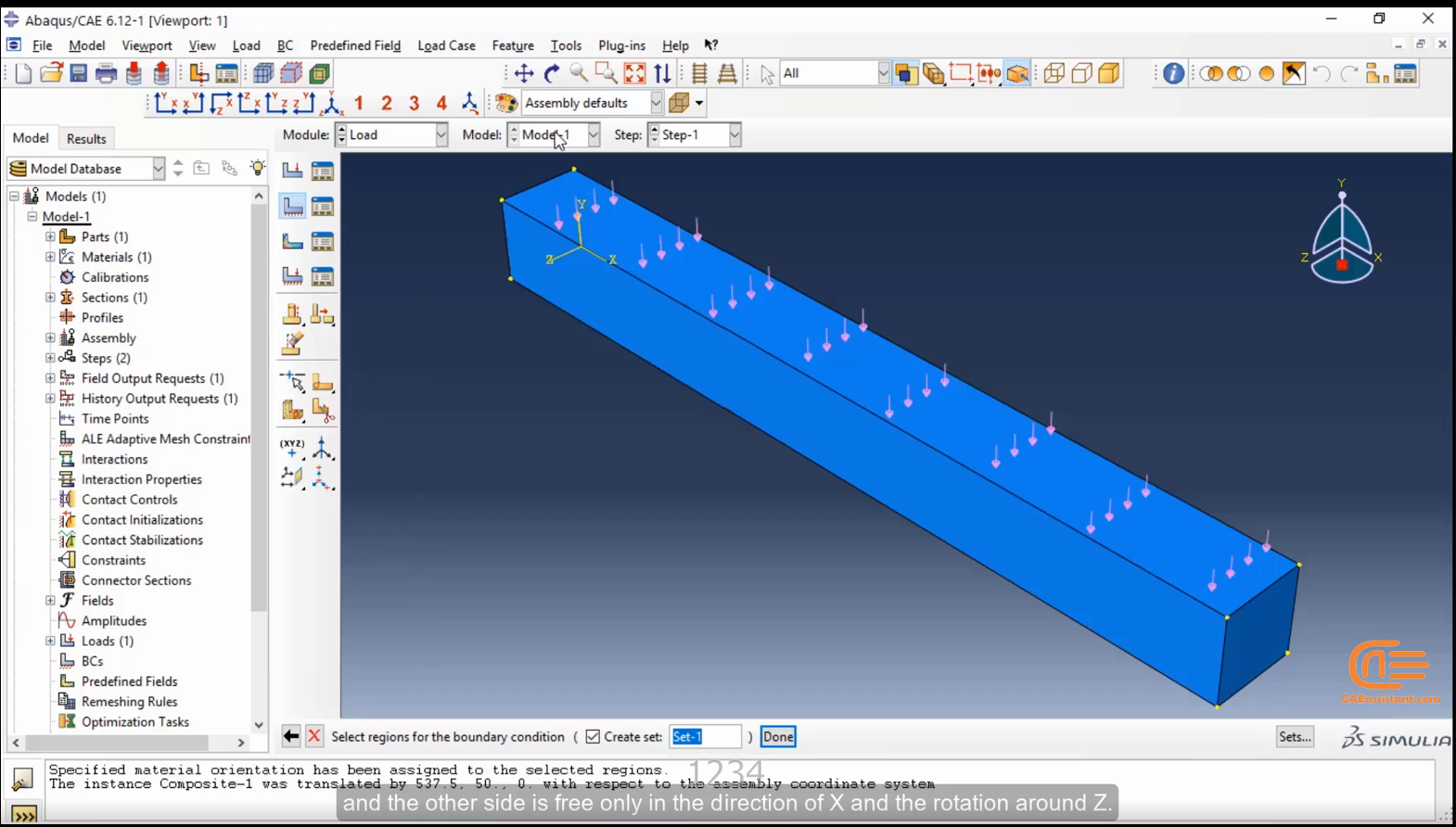Image resolution: width=1456 pixels, height=827 pixels.
Task: Open the Boundary Condition Manager icon
Action: [323, 206]
